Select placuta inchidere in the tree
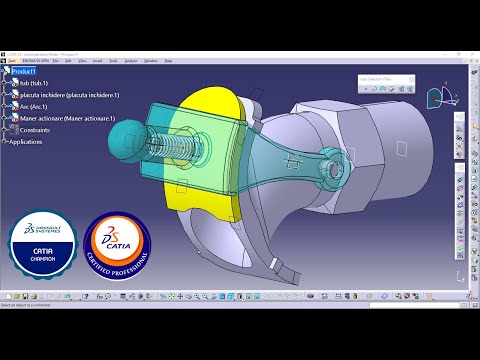This screenshot has width=480, height=360. pyautogui.click(x=69, y=95)
